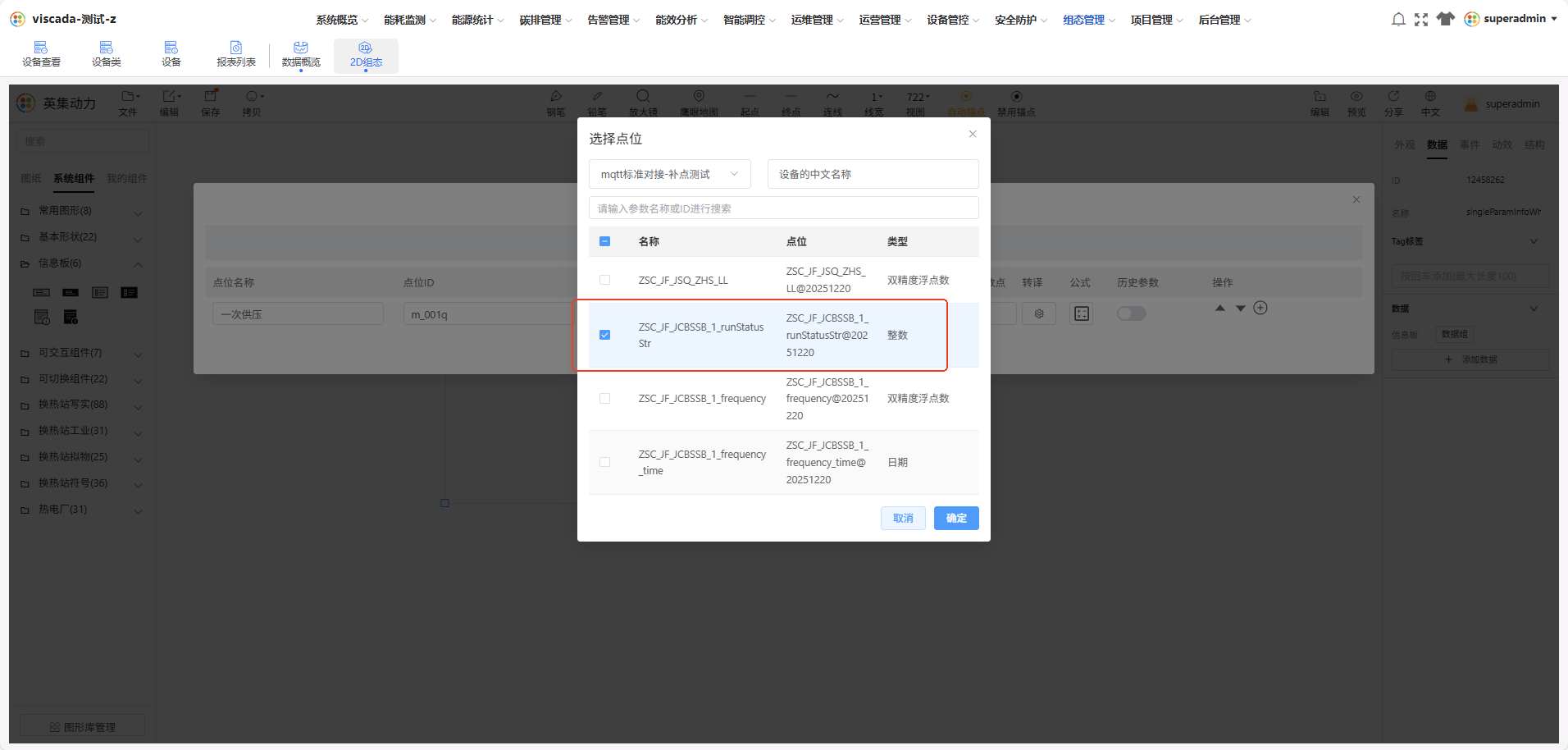Click the 确定 confirm button
Viewport: 1568px width, 750px height.
956,518
